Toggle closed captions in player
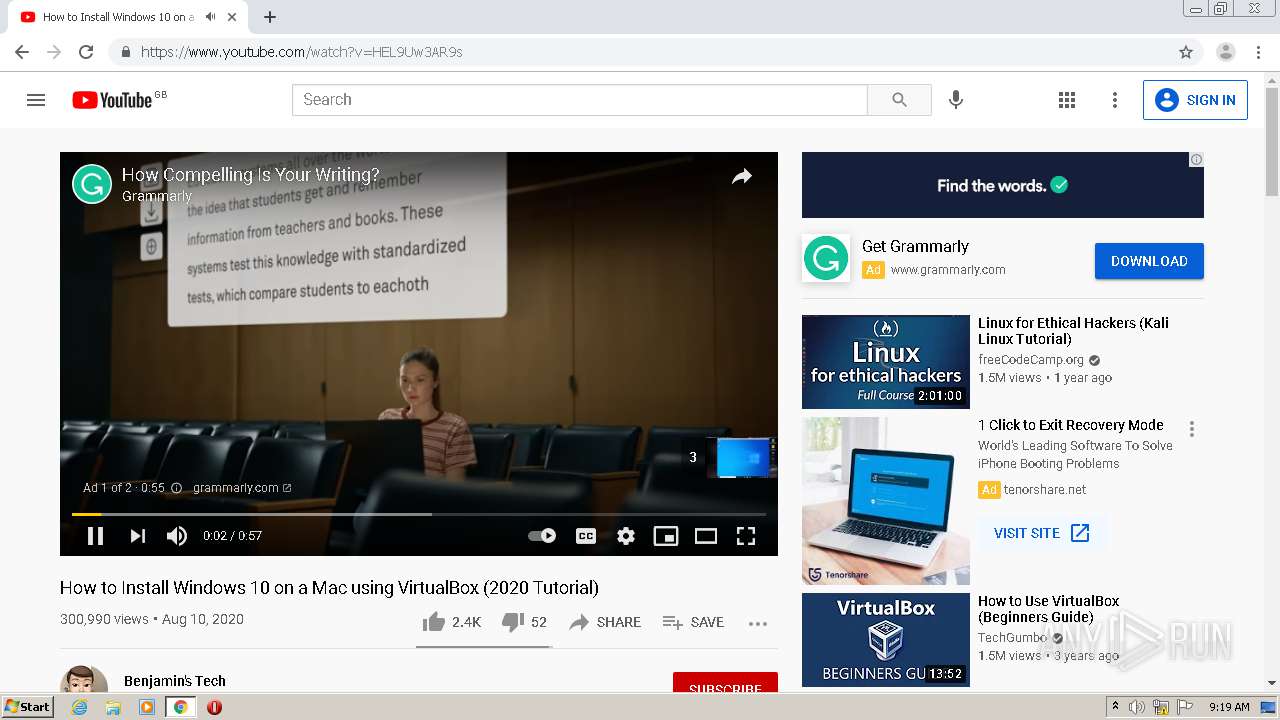 pyautogui.click(x=586, y=536)
